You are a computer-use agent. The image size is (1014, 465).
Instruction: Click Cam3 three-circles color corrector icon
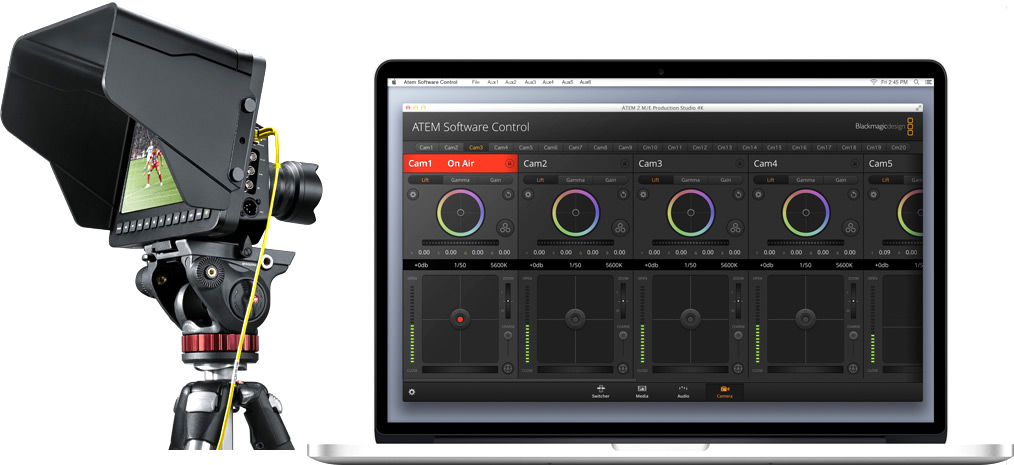(x=735, y=227)
